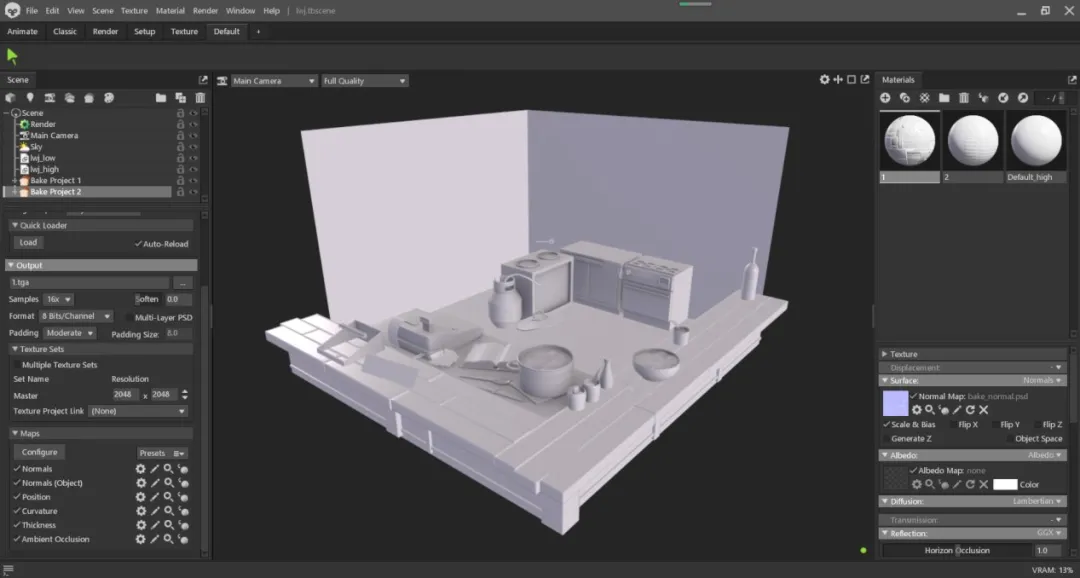Delete the selected material using trash icon
Viewport: 1080px width, 578px height.
964,98
